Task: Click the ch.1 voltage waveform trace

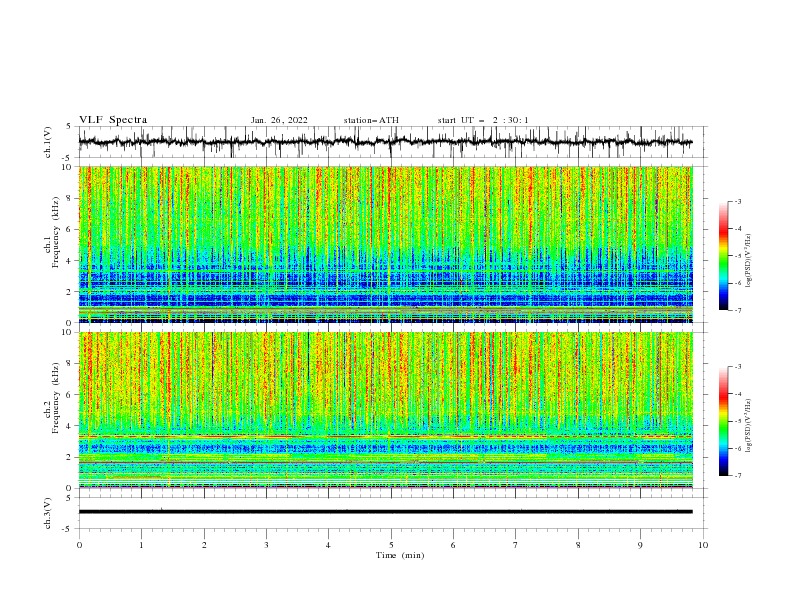Action: (x=385, y=142)
